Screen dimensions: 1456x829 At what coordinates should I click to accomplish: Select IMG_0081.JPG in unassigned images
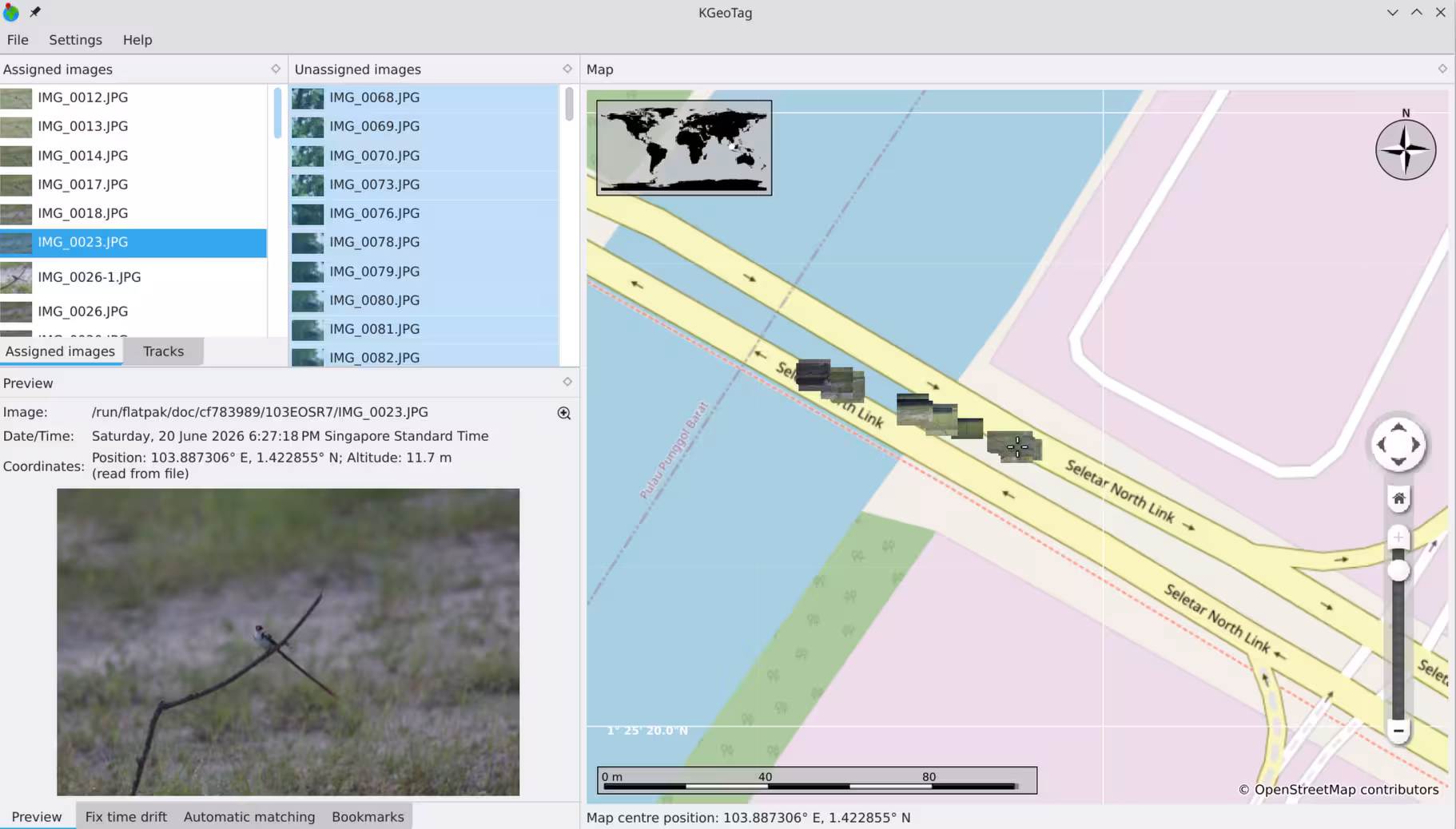coord(424,329)
